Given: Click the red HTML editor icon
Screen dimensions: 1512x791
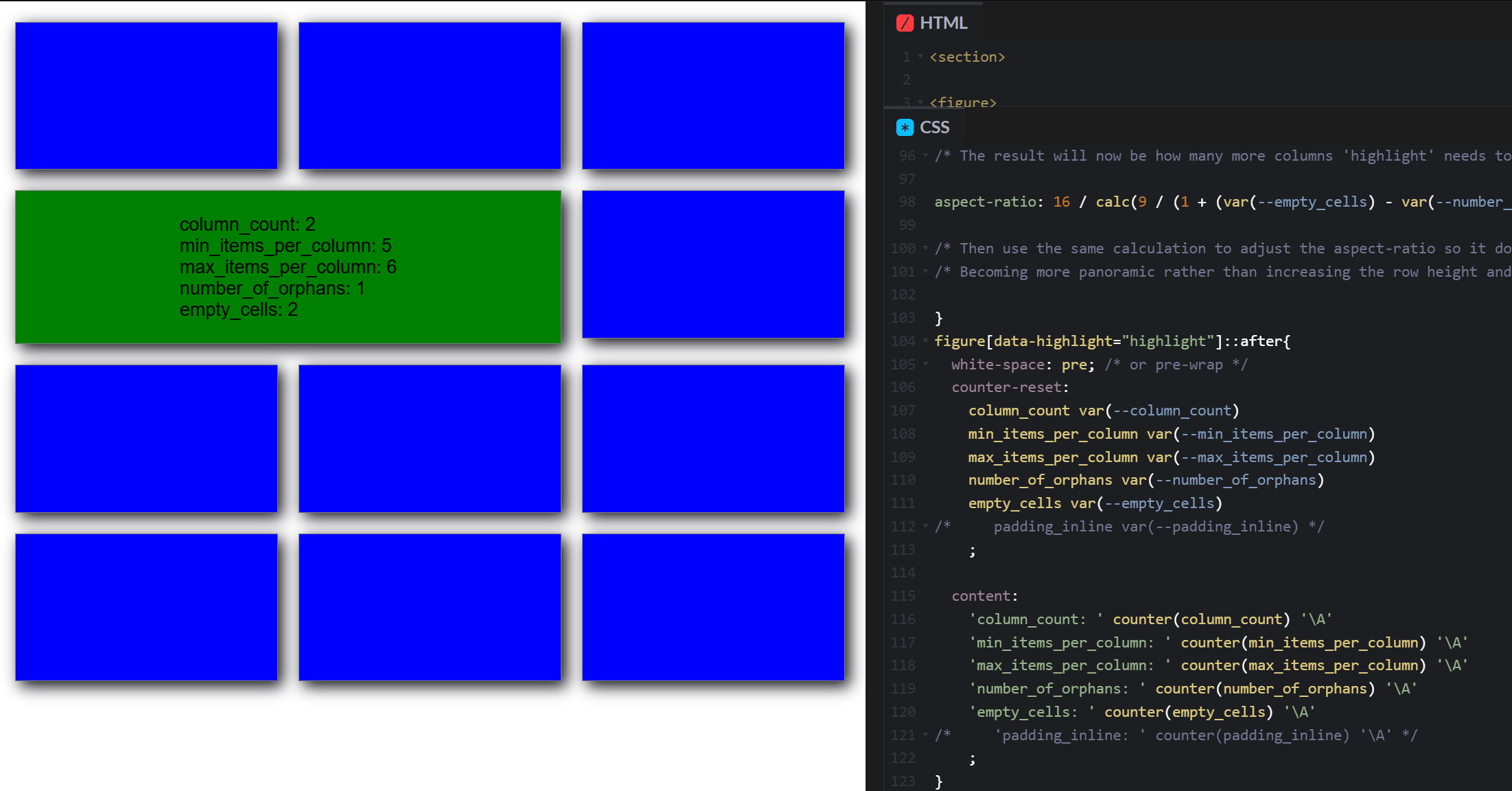Looking at the screenshot, I should pos(905,23).
